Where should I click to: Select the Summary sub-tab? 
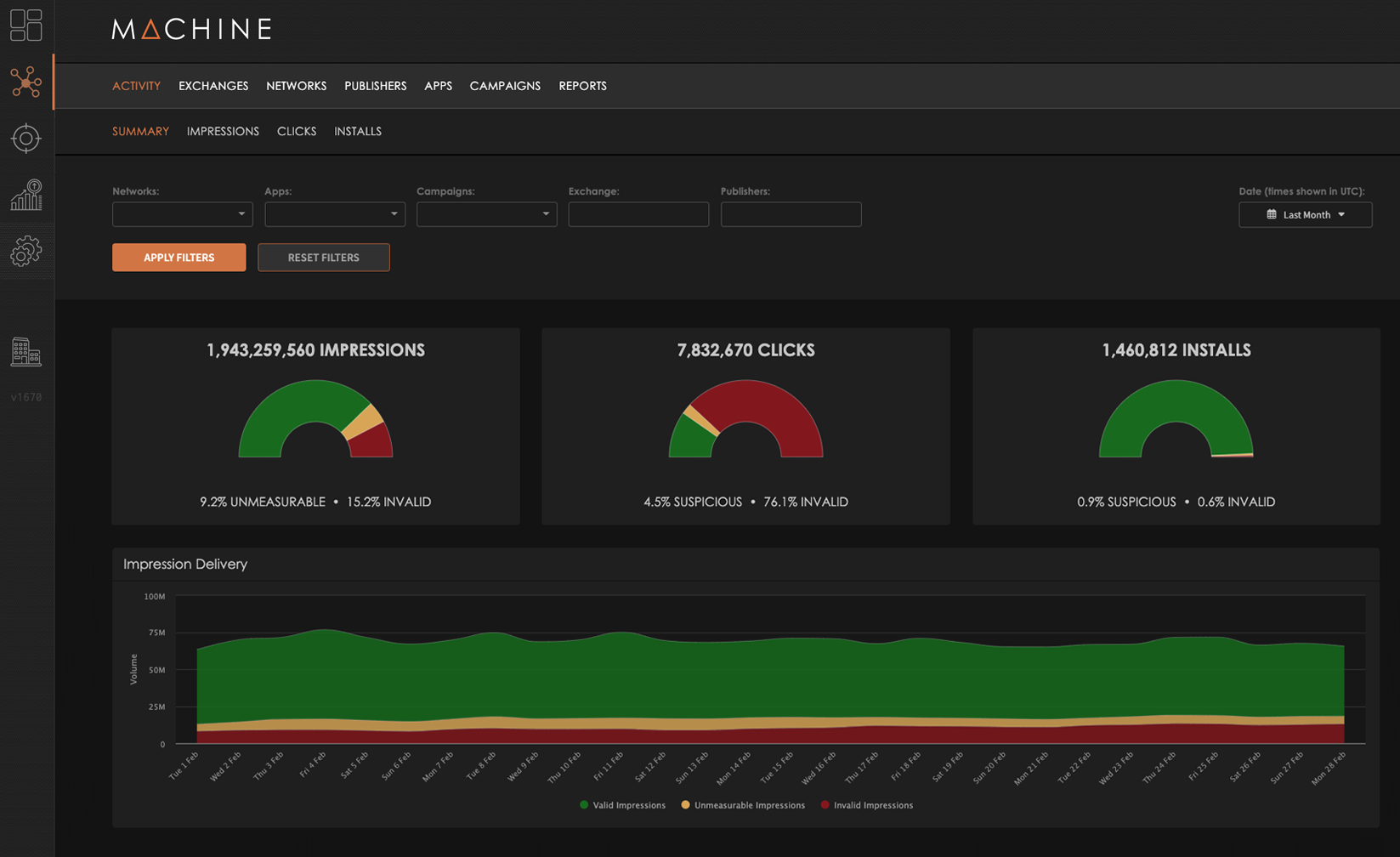(140, 131)
